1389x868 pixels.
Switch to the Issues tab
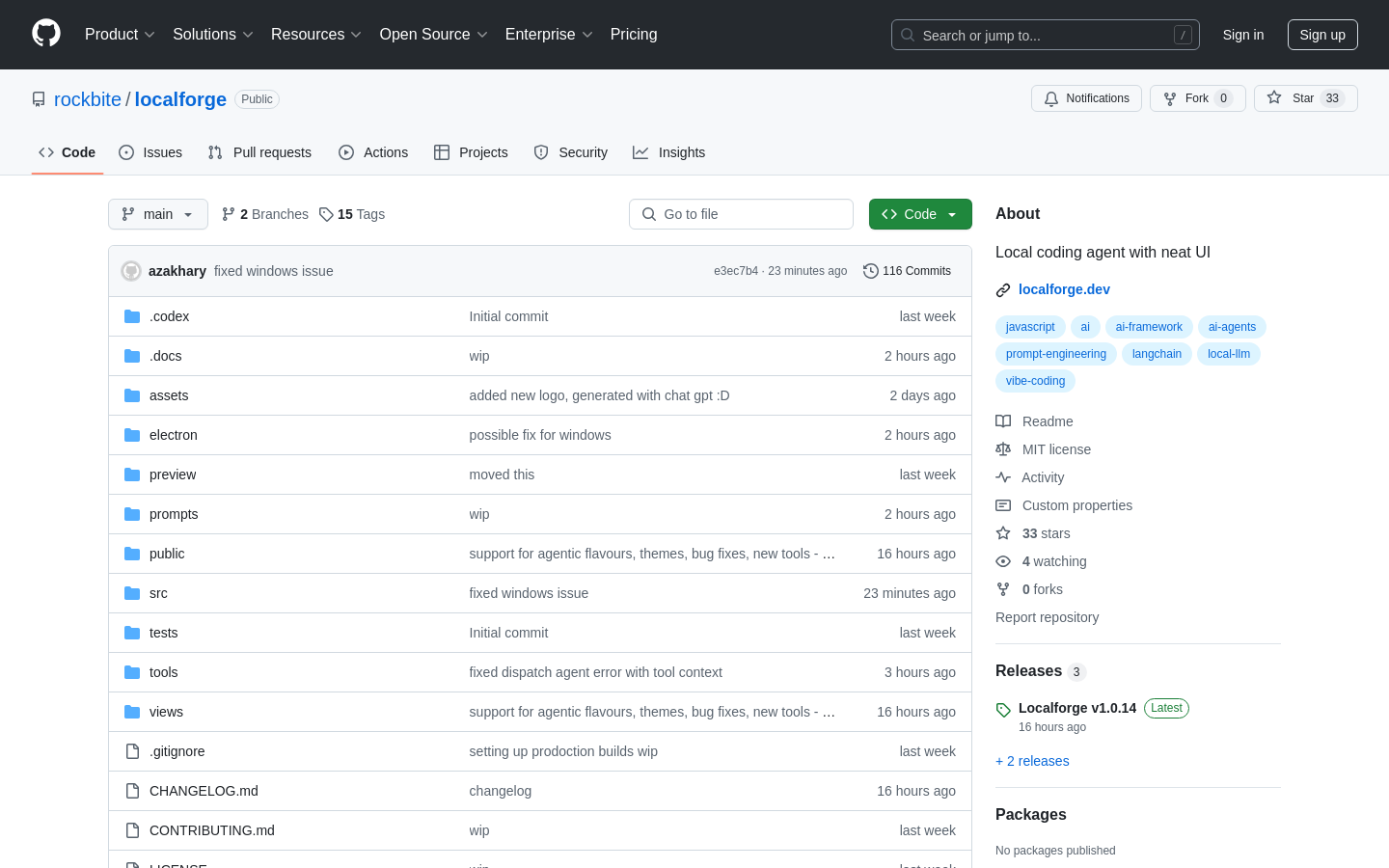pyautogui.click(x=150, y=152)
